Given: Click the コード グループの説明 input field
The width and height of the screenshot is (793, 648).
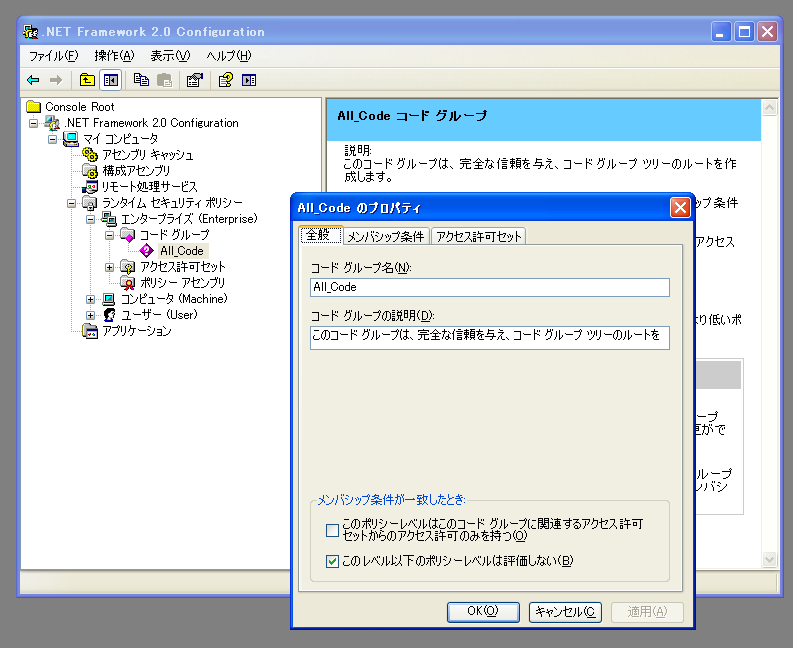Looking at the screenshot, I should coord(490,337).
